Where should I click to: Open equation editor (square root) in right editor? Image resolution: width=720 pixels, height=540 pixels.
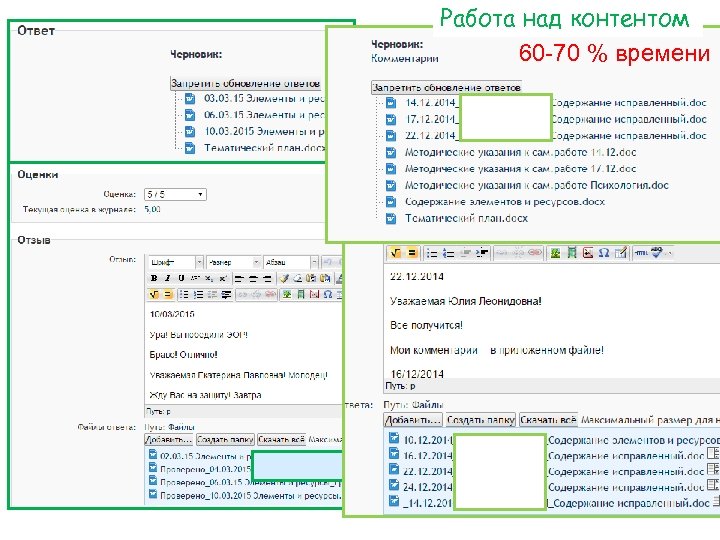click(396, 253)
